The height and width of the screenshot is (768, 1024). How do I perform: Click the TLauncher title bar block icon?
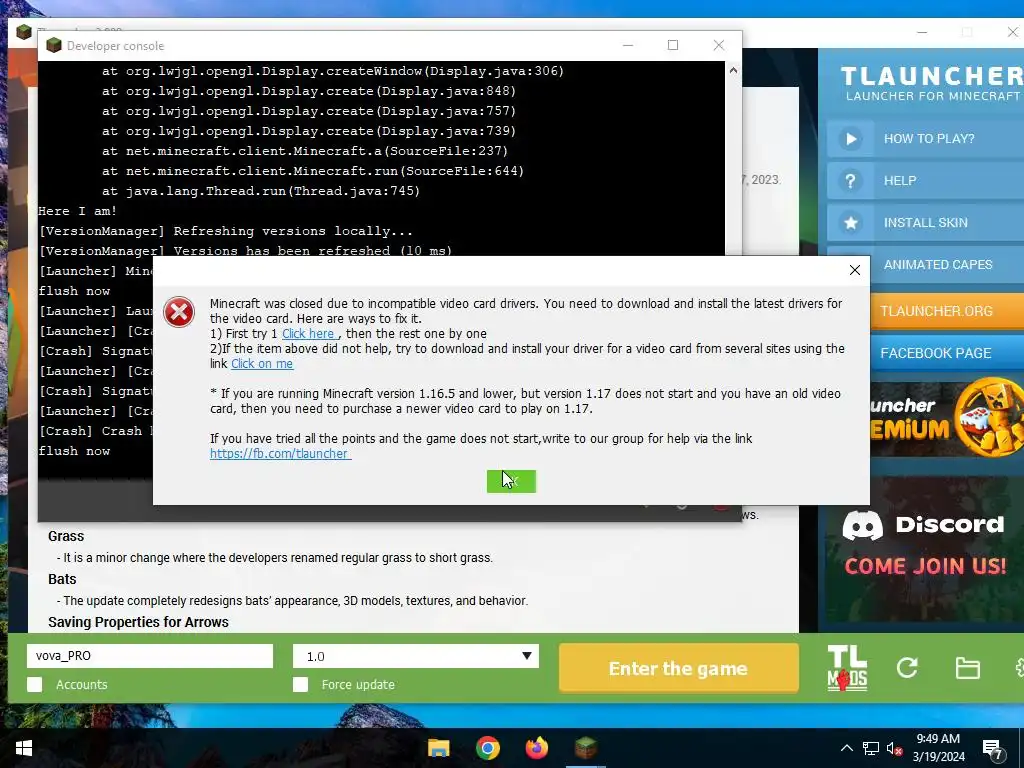coord(24,32)
